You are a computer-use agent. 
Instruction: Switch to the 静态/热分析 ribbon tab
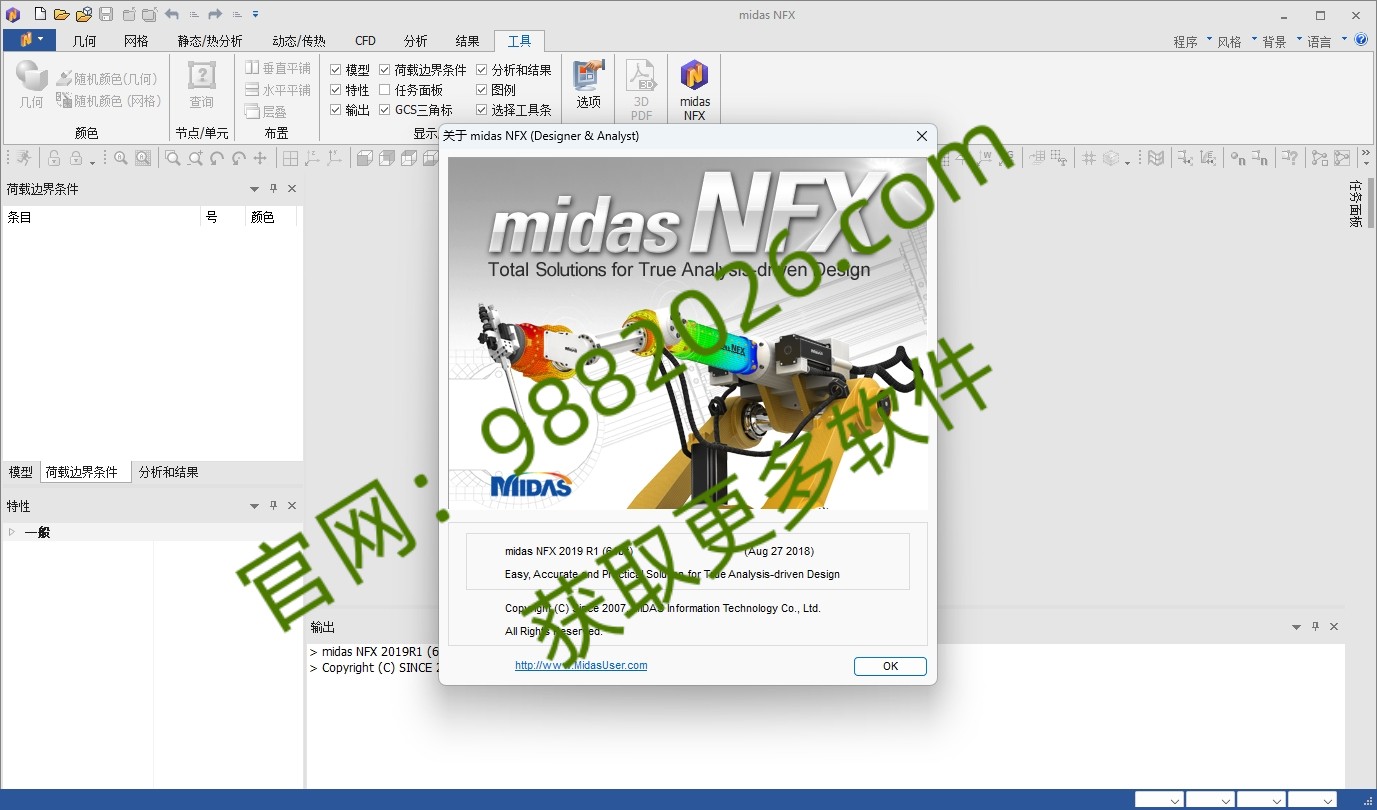(210, 41)
